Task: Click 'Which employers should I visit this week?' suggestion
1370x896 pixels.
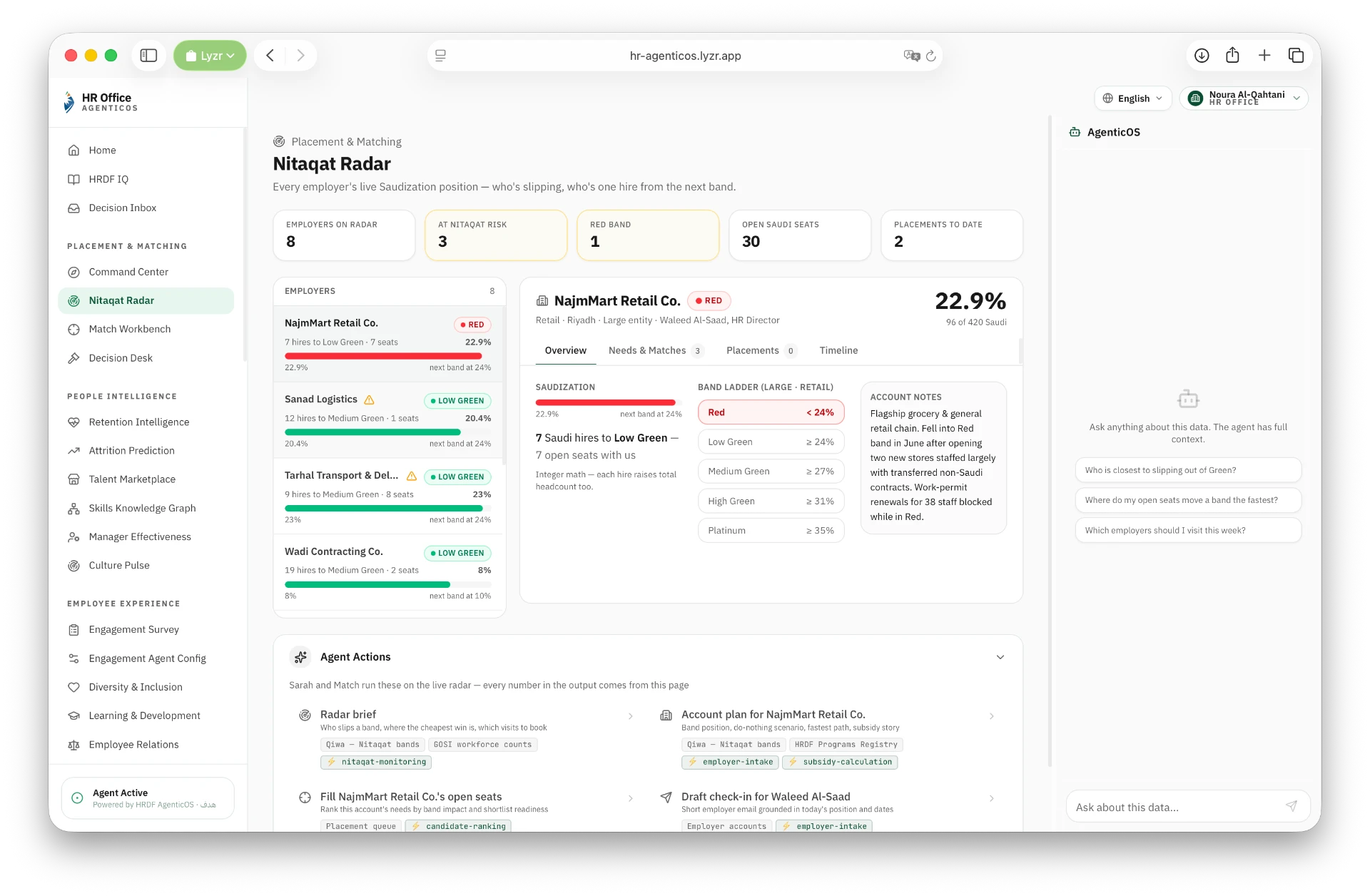Action: pyautogui.click(x=1188, y=530)
